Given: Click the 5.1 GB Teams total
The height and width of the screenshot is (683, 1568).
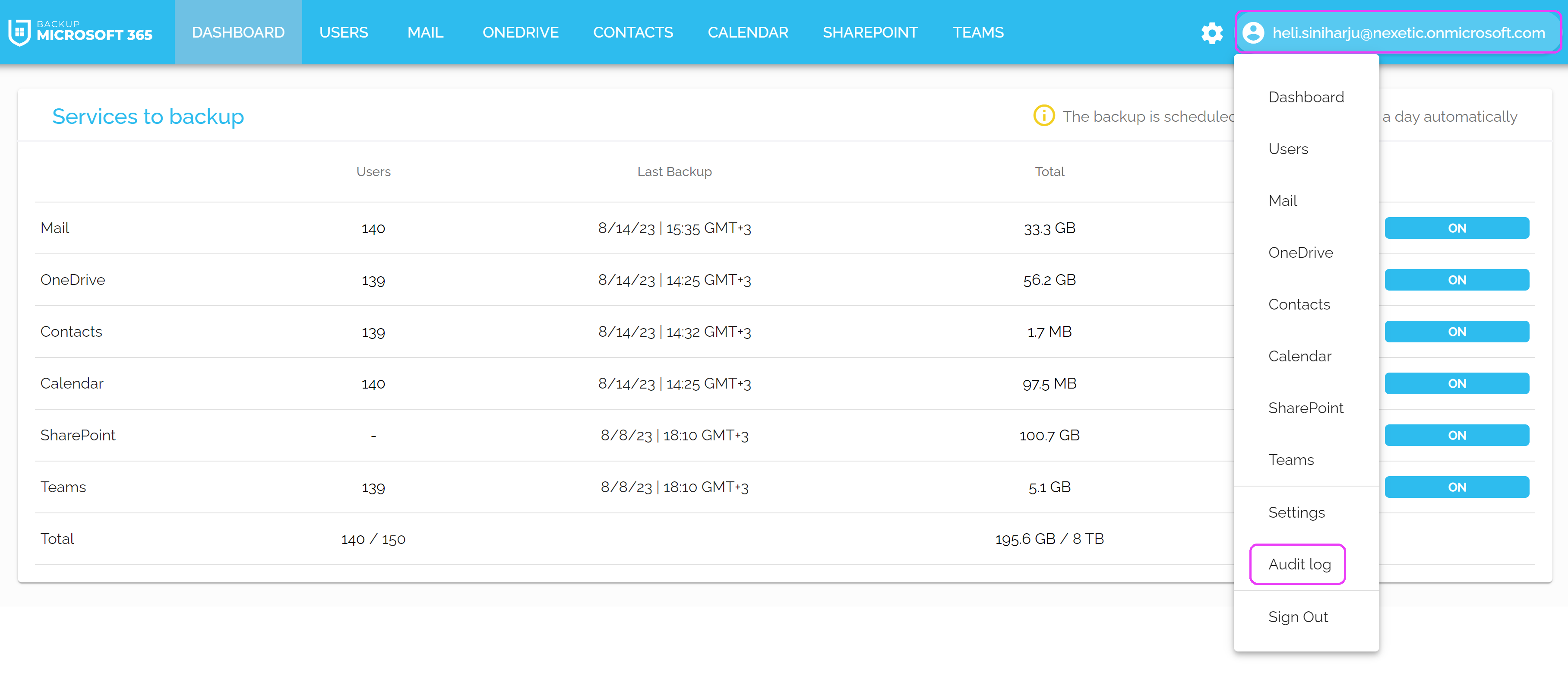Looking at the screenshot, I should pyautogui.click(x=1050, y=487).
